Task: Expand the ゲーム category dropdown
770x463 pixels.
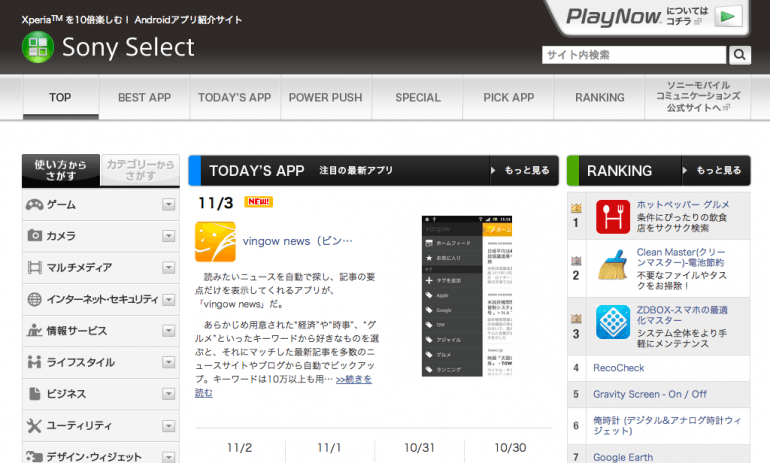Action: coord(168,204)
